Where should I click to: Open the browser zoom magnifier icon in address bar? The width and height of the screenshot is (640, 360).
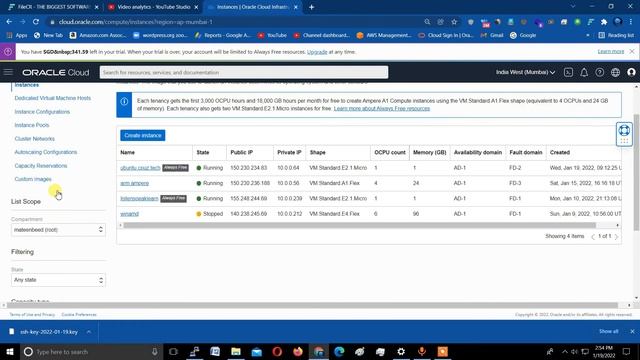(x=427, y=22)
